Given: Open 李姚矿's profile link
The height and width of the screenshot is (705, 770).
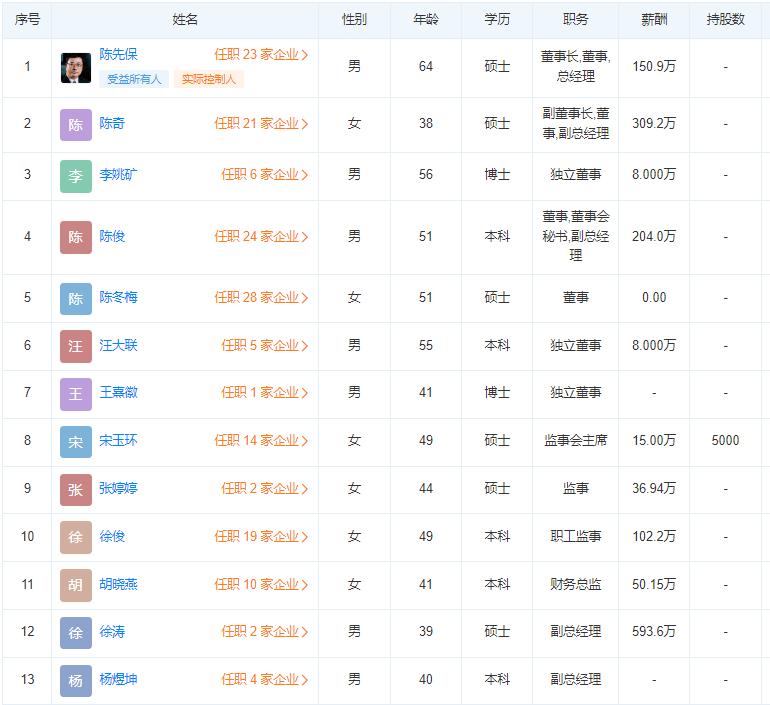Looking at the screenshot, I should coord(119,175).
